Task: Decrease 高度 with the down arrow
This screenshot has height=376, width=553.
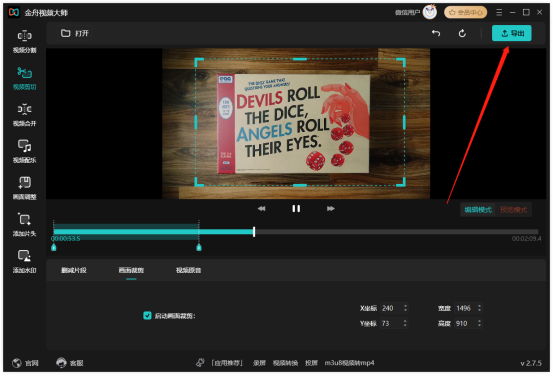Action: point(479,326)
